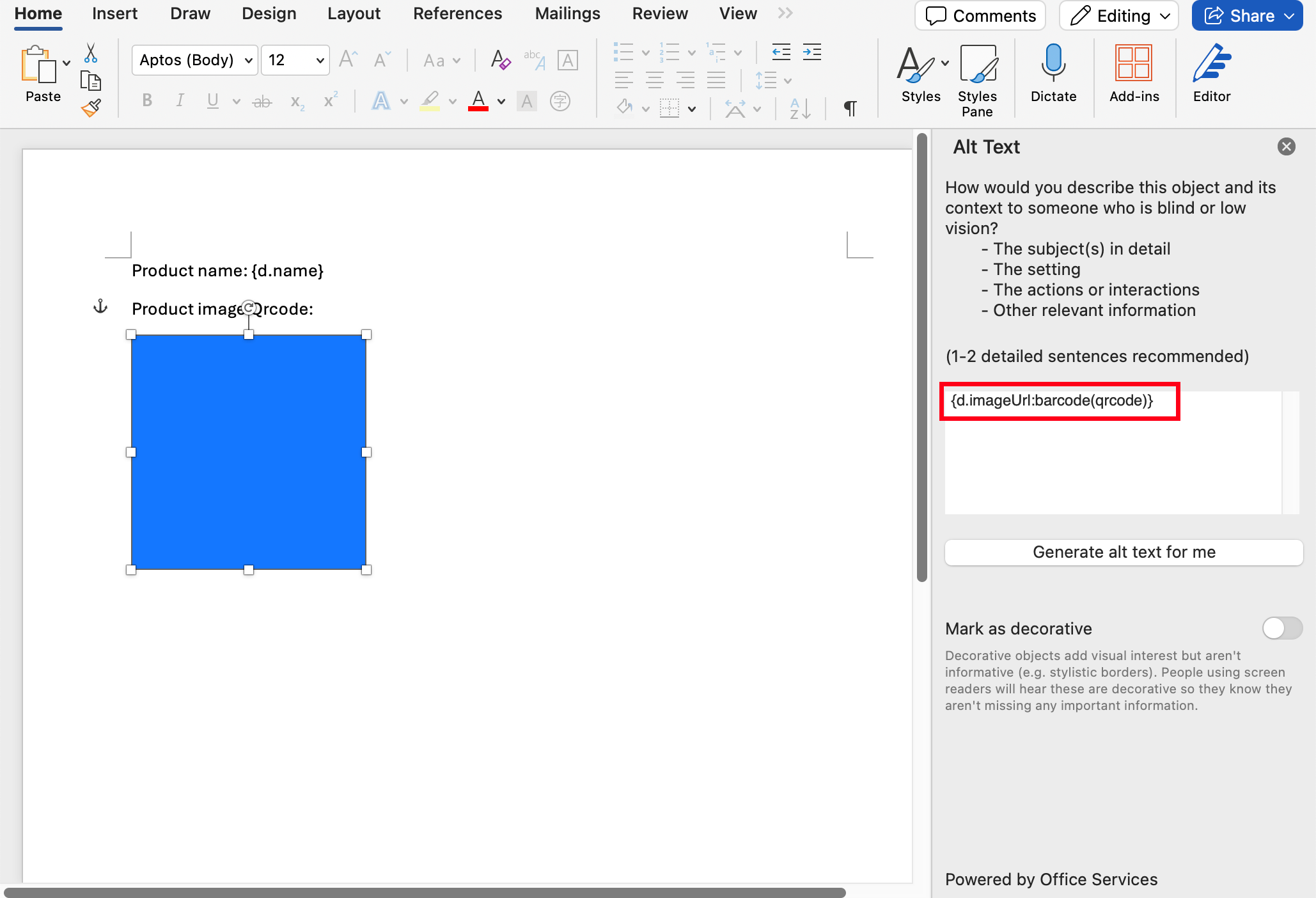The image size is (1316, 898).
Task: Toggle Bold formatting
Action: pyautogui.click(x=147, y=100)
